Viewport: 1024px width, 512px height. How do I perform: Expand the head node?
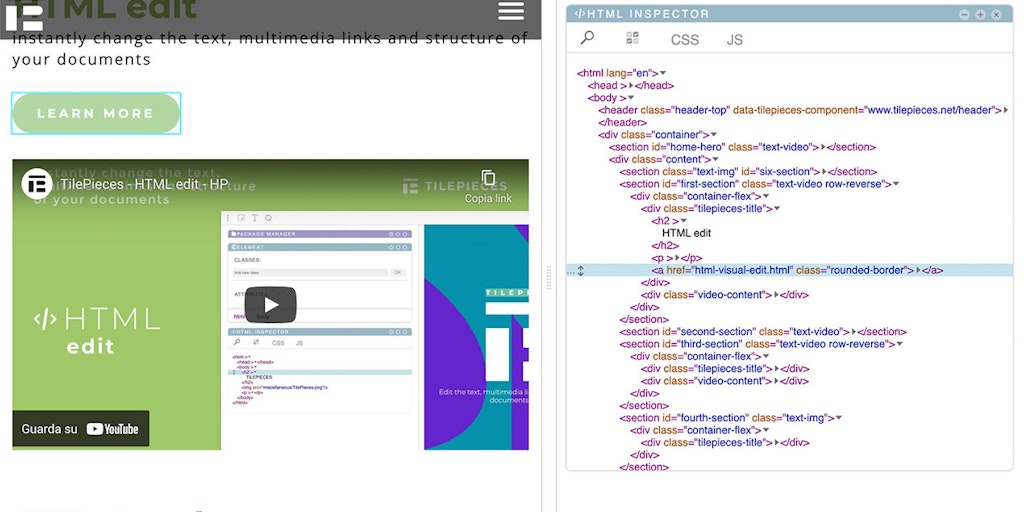(x=631, y=86)
